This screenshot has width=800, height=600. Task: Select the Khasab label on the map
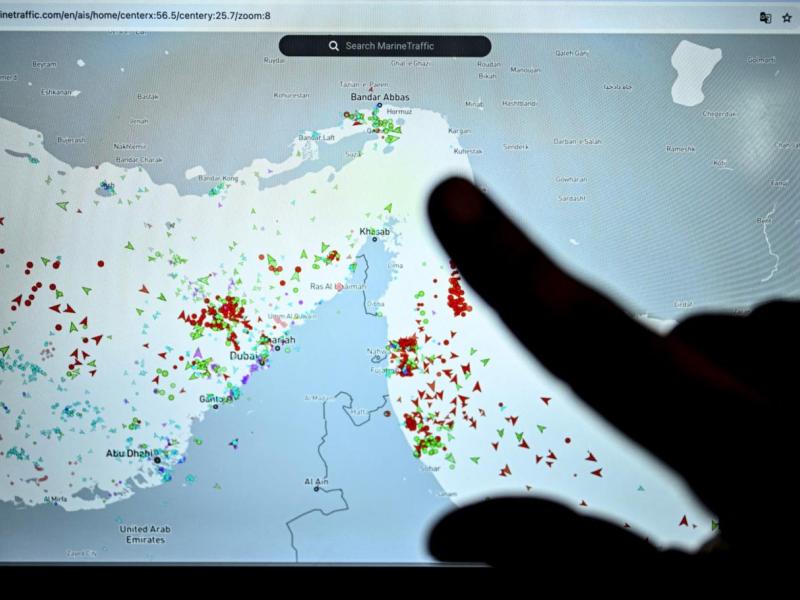point(374,232)
